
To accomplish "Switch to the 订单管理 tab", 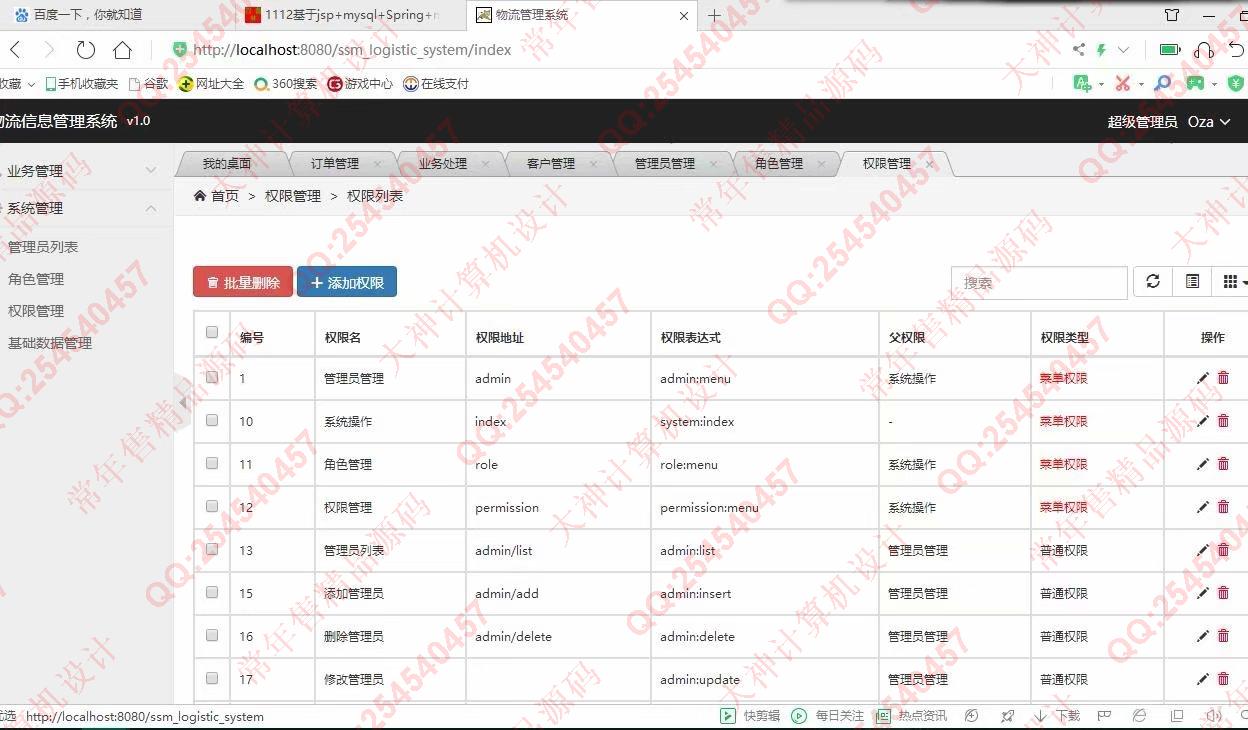I will coord(335,163).
